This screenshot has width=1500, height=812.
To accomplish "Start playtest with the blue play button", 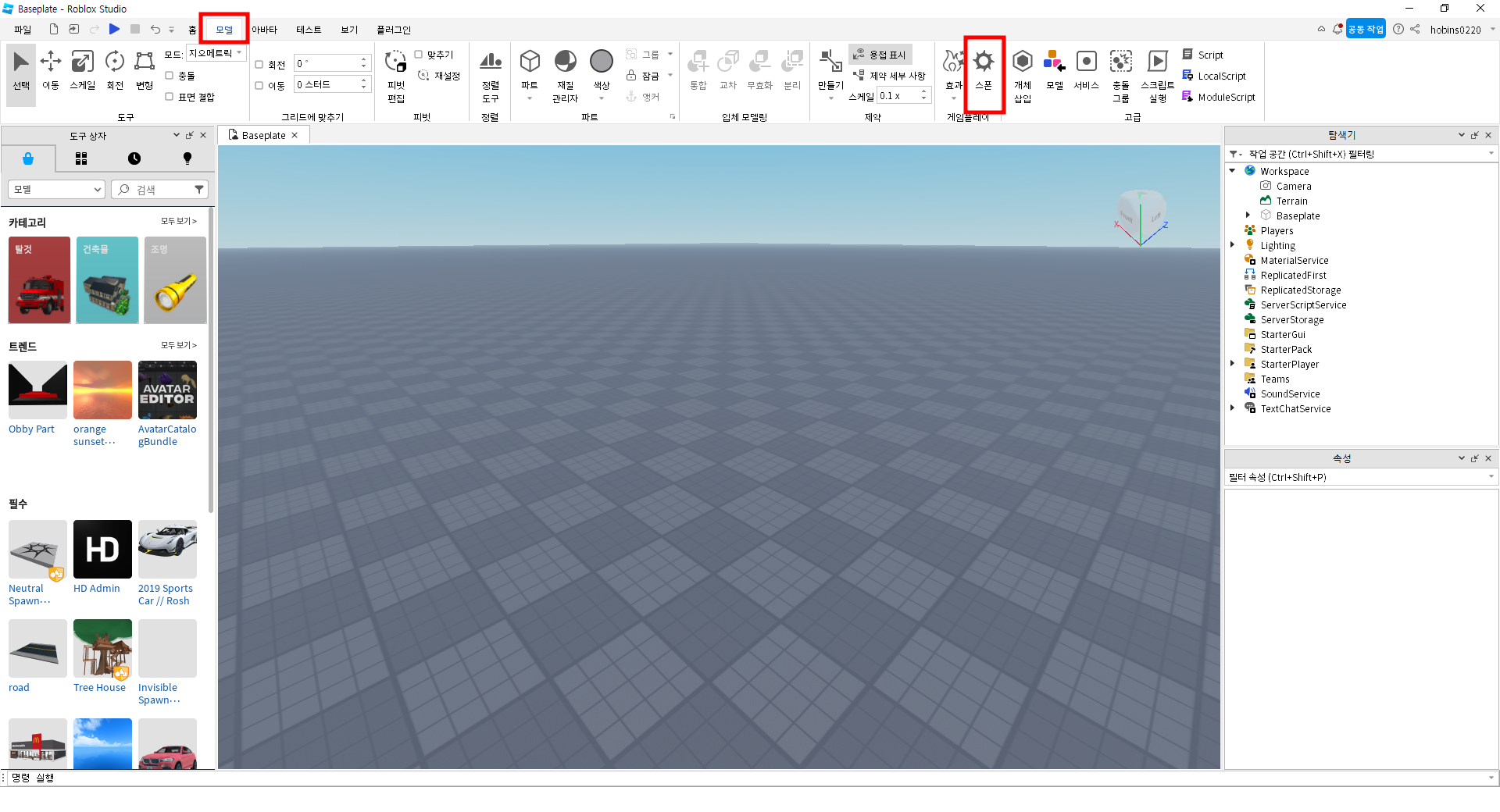I will 114,29.
